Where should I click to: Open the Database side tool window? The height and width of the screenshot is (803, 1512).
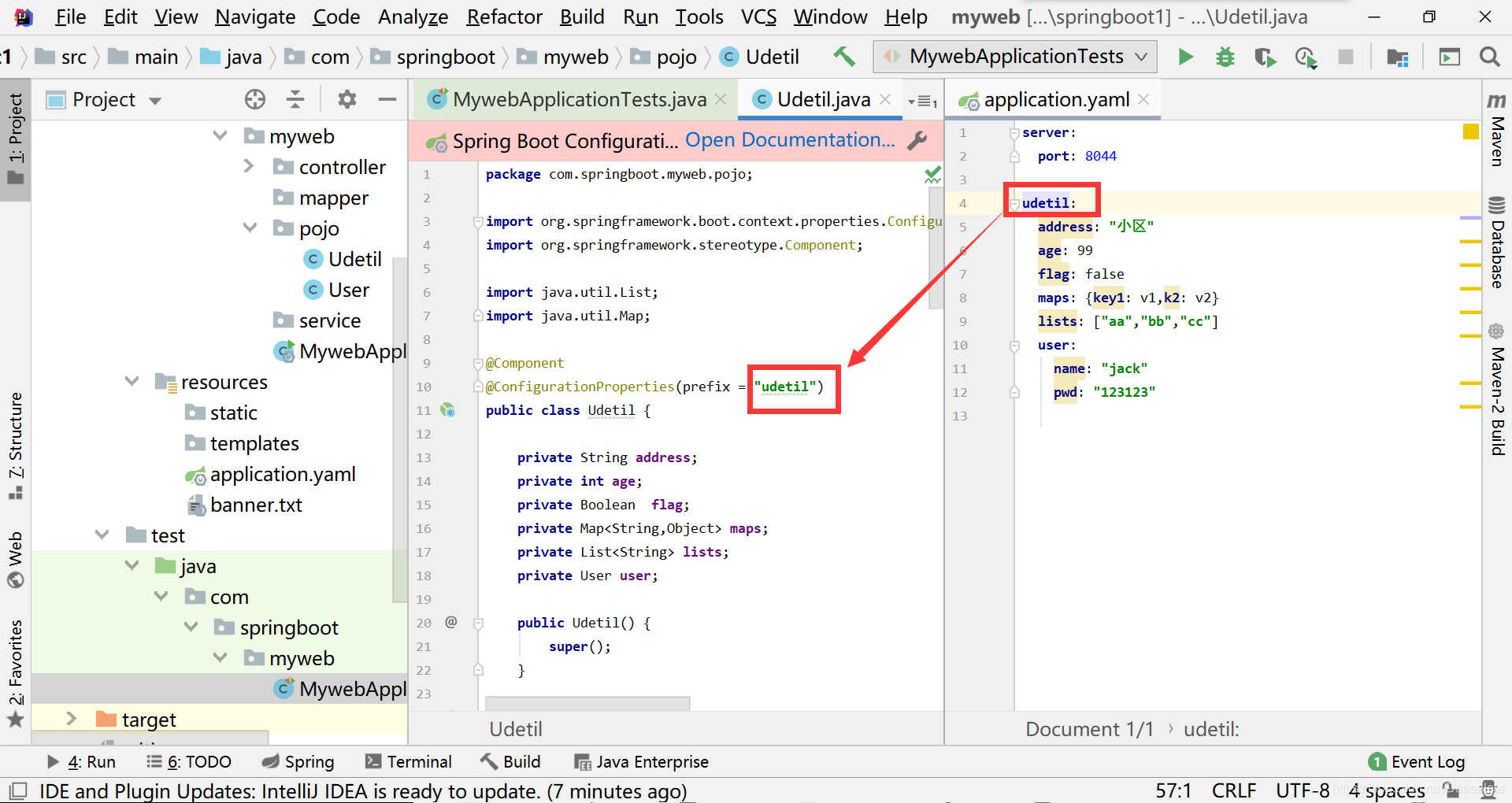1497,242
